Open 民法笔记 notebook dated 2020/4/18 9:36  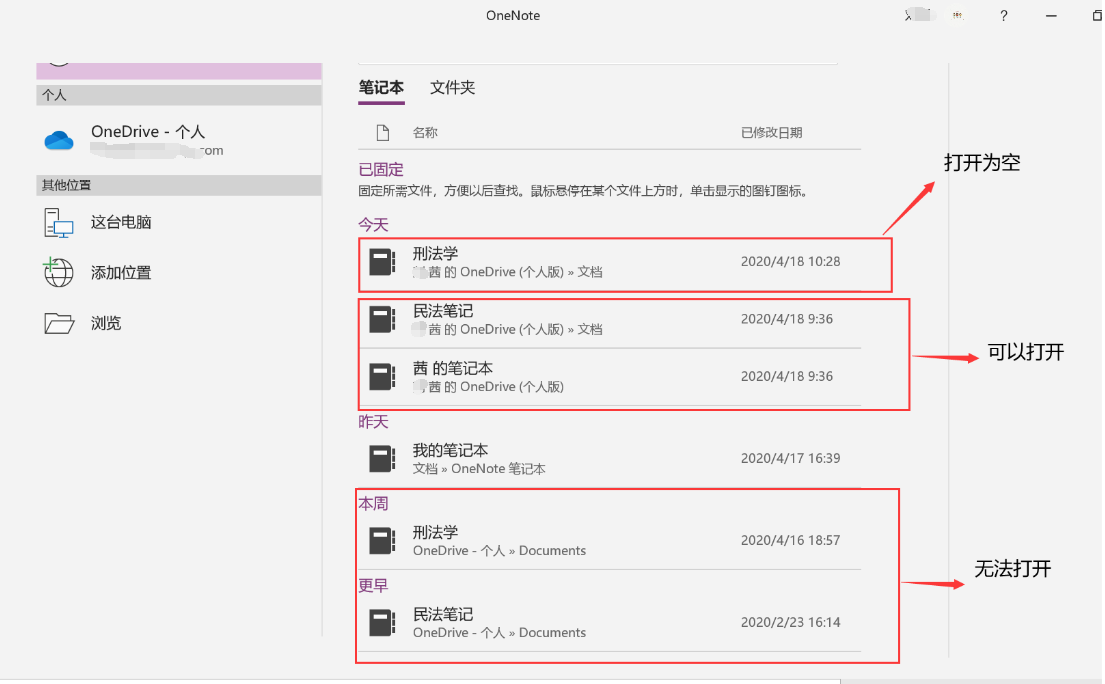point(610,320)
